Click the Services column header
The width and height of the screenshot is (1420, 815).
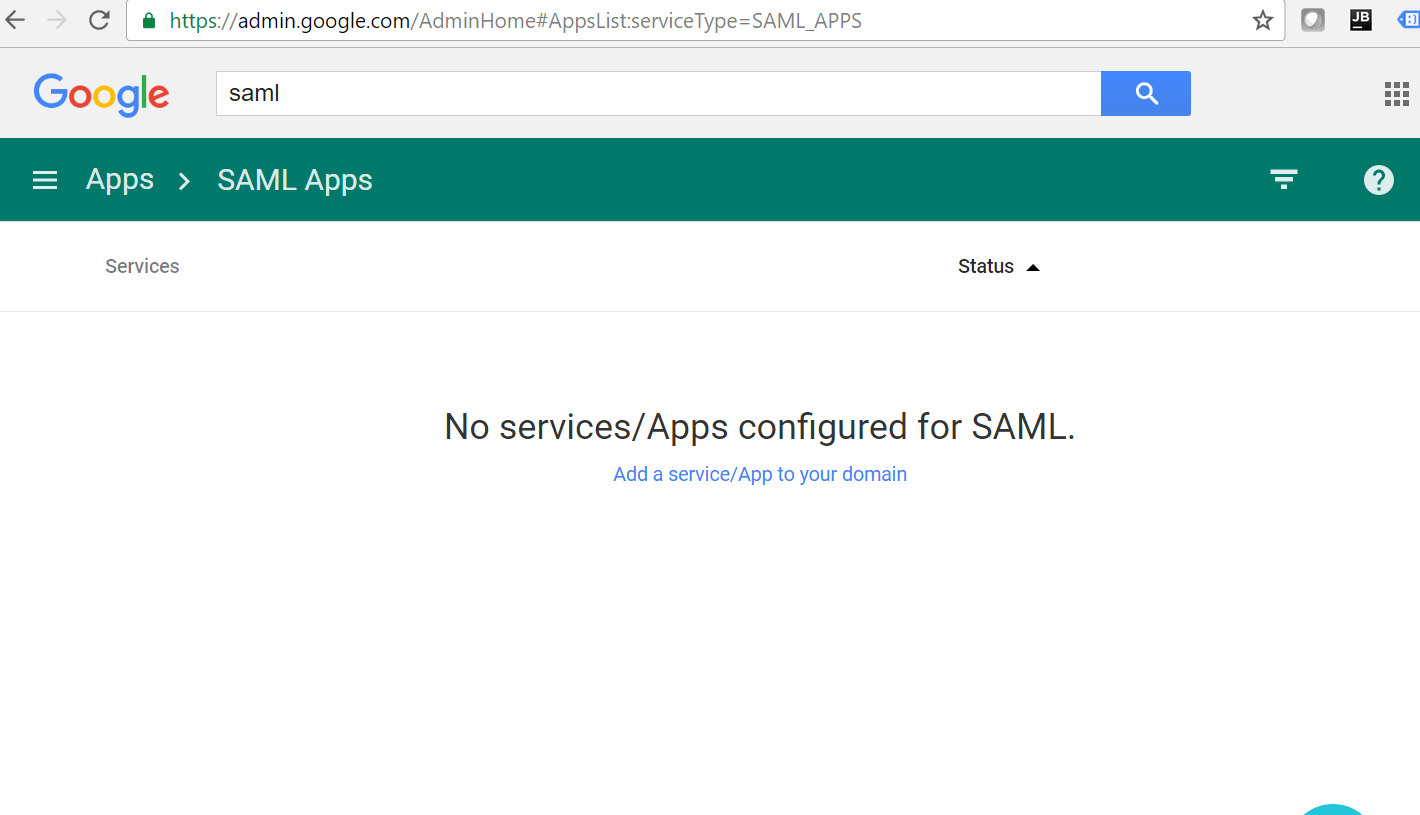click(x=141, y=266)
